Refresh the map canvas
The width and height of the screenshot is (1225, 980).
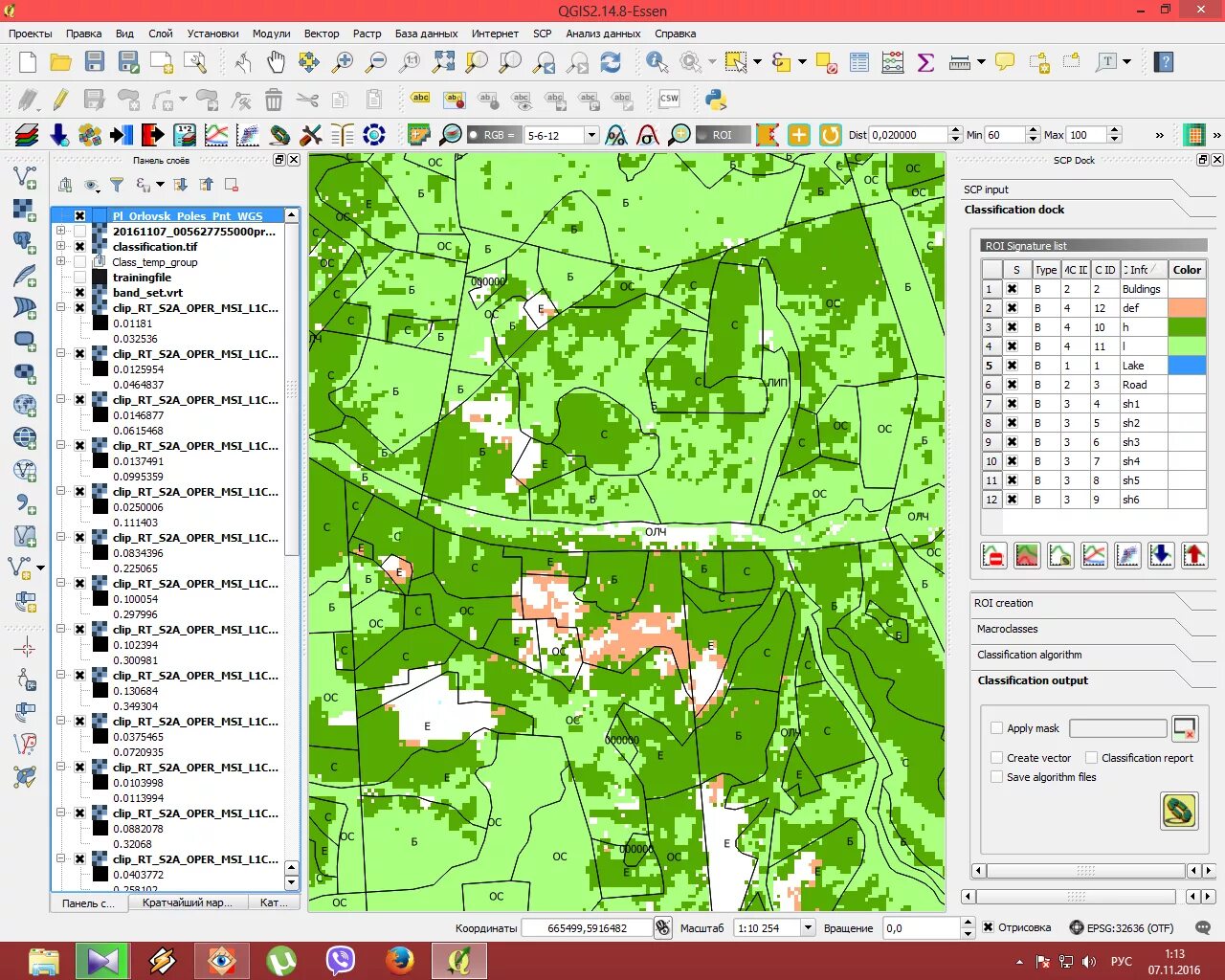pyautogui.click(x=611, y=62)
